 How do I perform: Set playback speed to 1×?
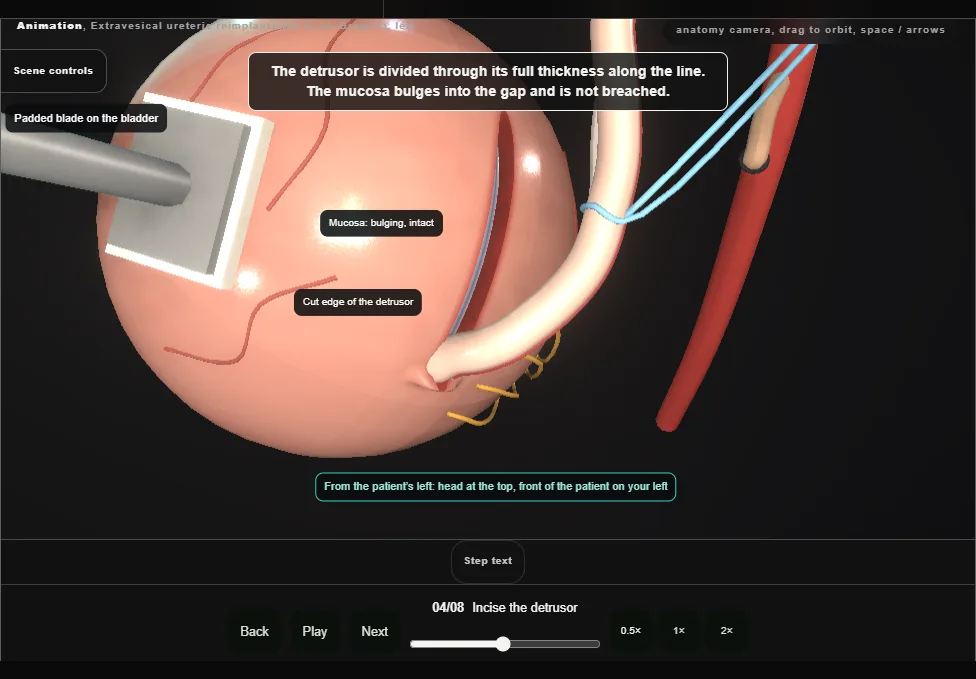679,630
